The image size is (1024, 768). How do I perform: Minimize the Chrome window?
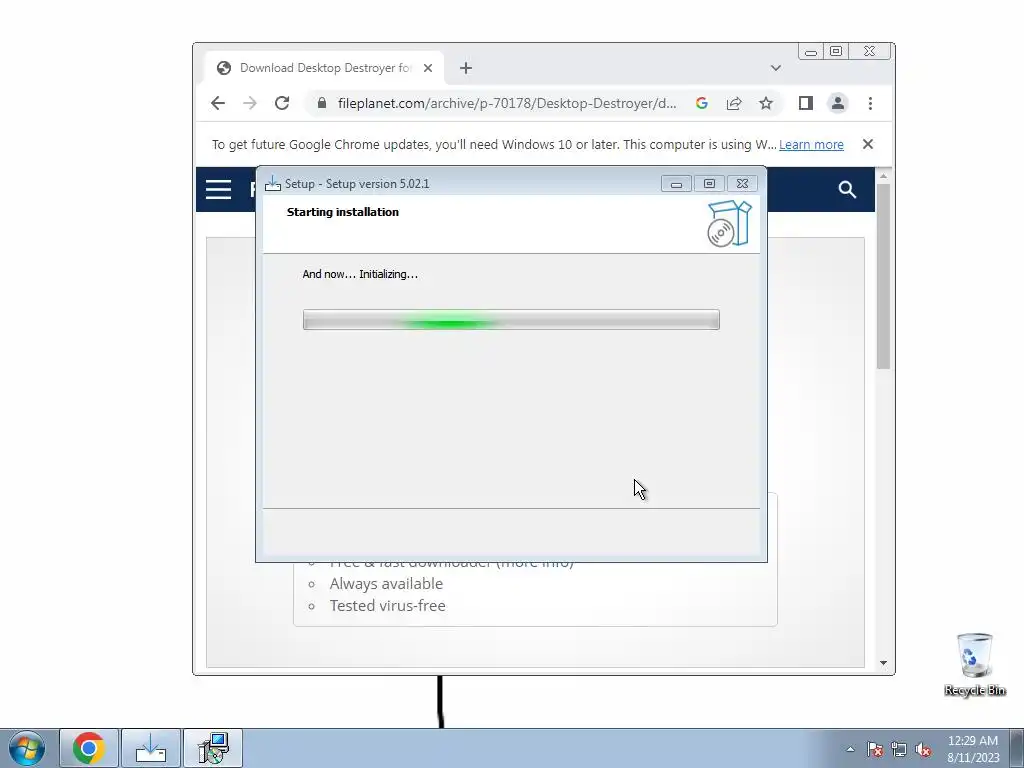point(810,52)
